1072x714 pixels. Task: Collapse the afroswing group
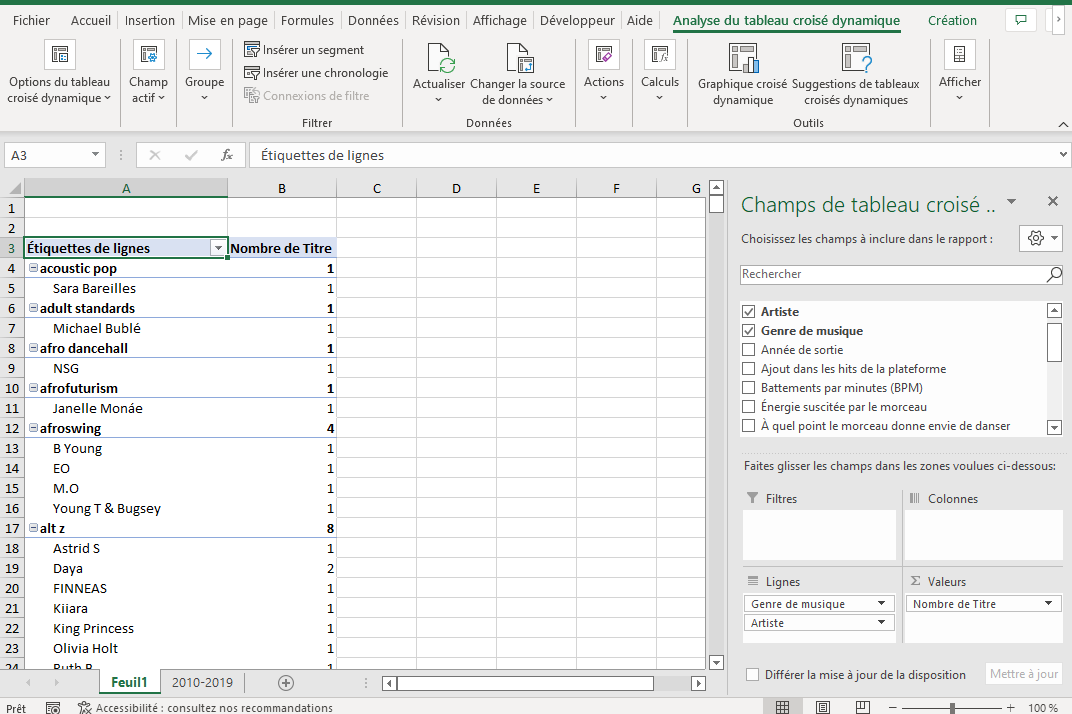pos(33,428)
